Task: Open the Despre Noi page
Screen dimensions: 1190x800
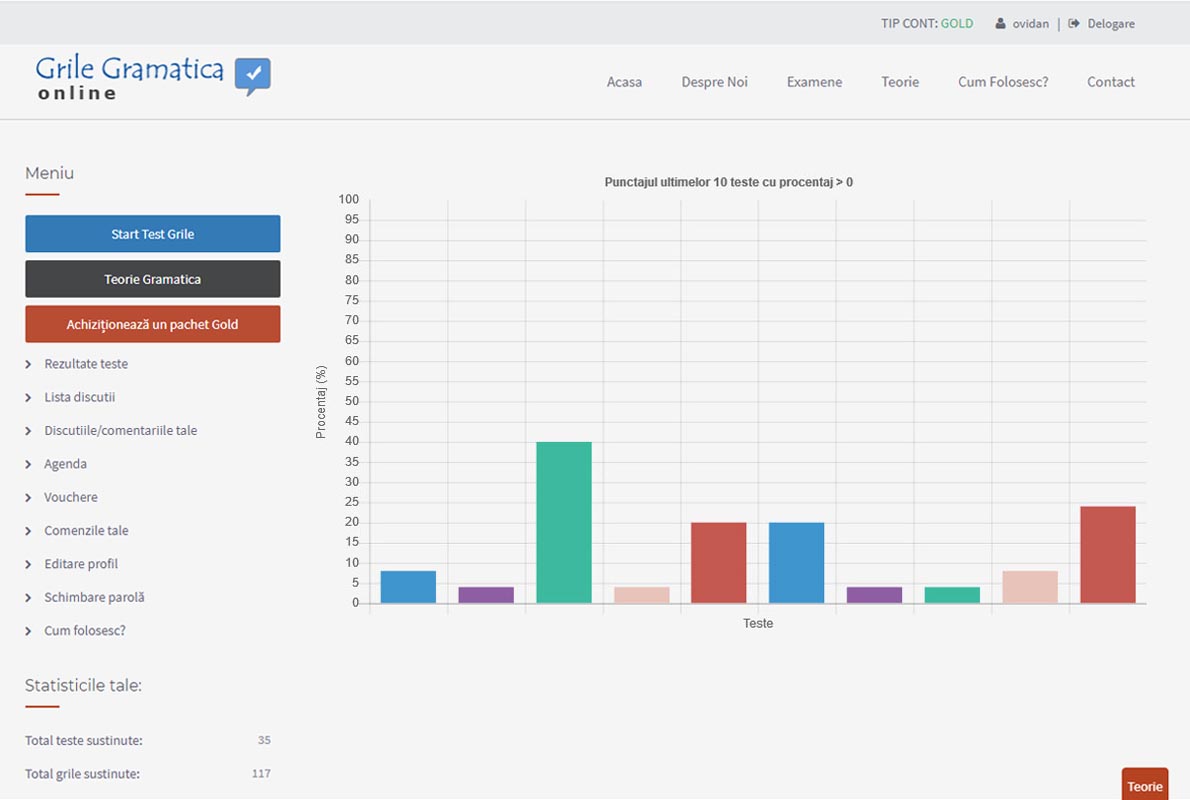Action: pyautogui.click(x=714, y=82)
